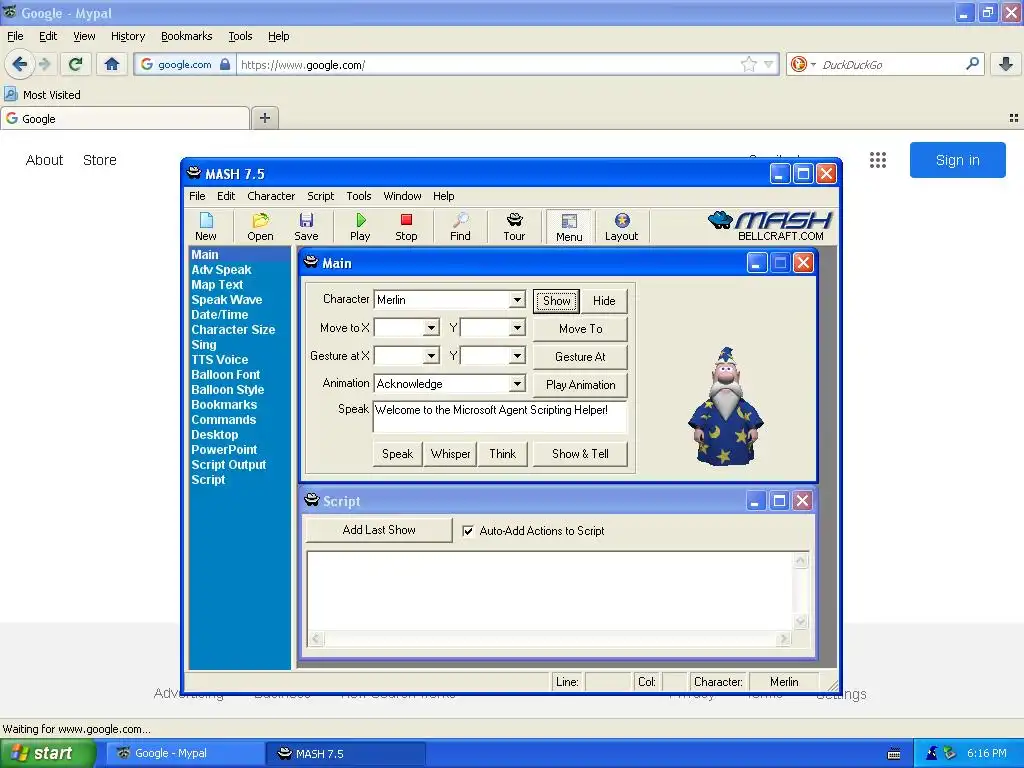Viewport: 1024px width, 768px height.
Task: Save the script using Save icon
Action: [x=306, y=227]
